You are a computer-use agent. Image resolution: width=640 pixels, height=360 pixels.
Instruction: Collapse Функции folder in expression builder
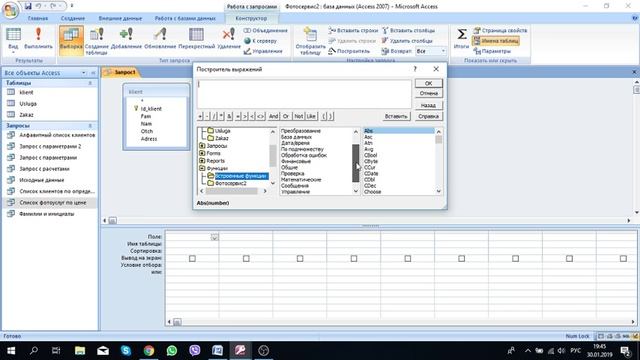pos(202,168)
